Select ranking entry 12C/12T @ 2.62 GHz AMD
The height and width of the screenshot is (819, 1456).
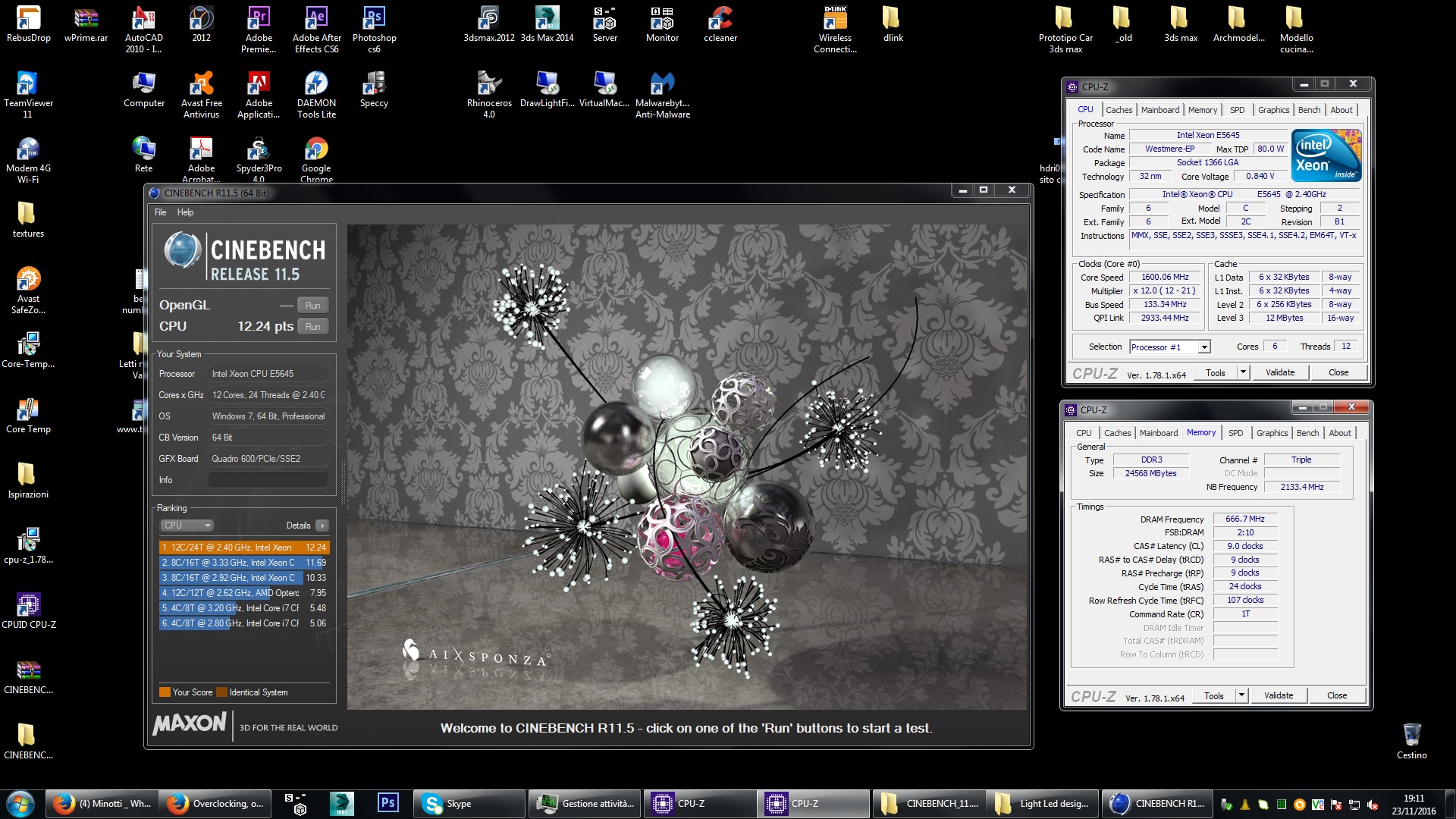coord(243,593)
